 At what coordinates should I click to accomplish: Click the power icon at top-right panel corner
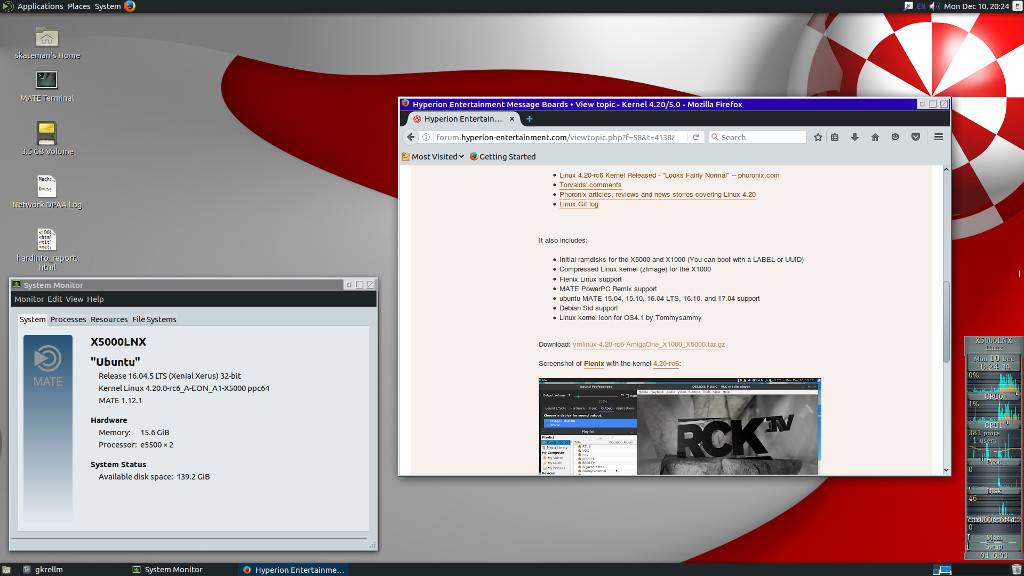(1017, 6)
